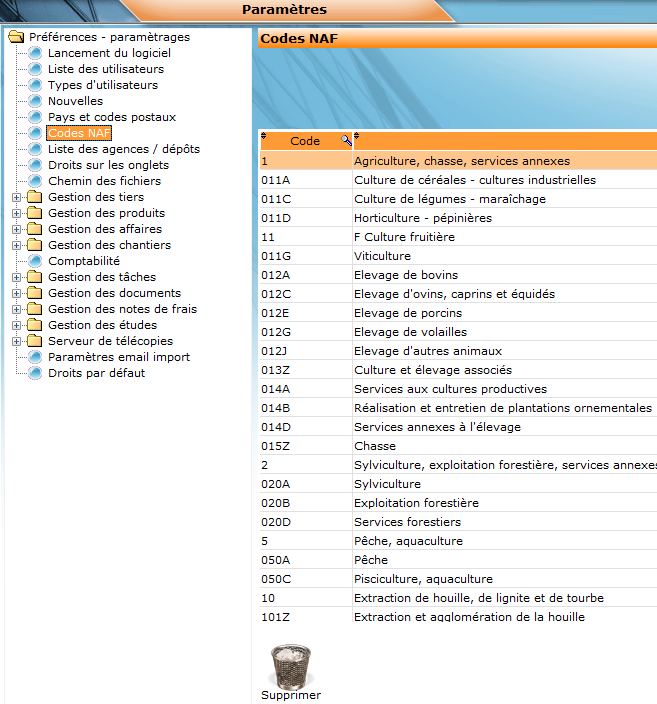Select Types d'utilisateurs in the tree
657x704 pixels.
(x=103, y=85)
